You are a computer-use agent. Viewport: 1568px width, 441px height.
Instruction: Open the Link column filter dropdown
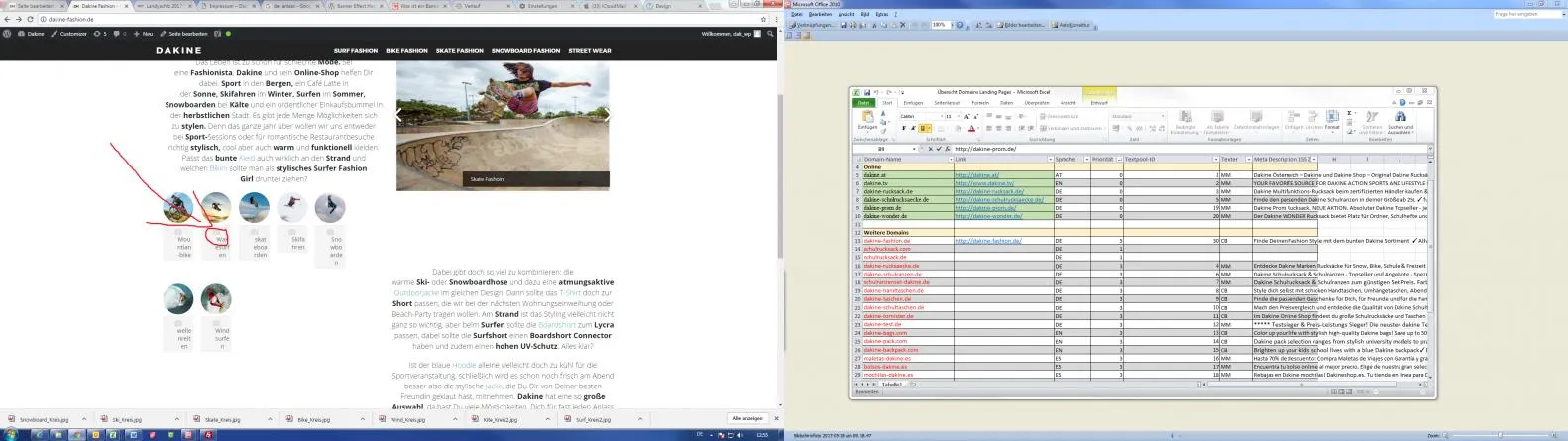pos(1050,160)
